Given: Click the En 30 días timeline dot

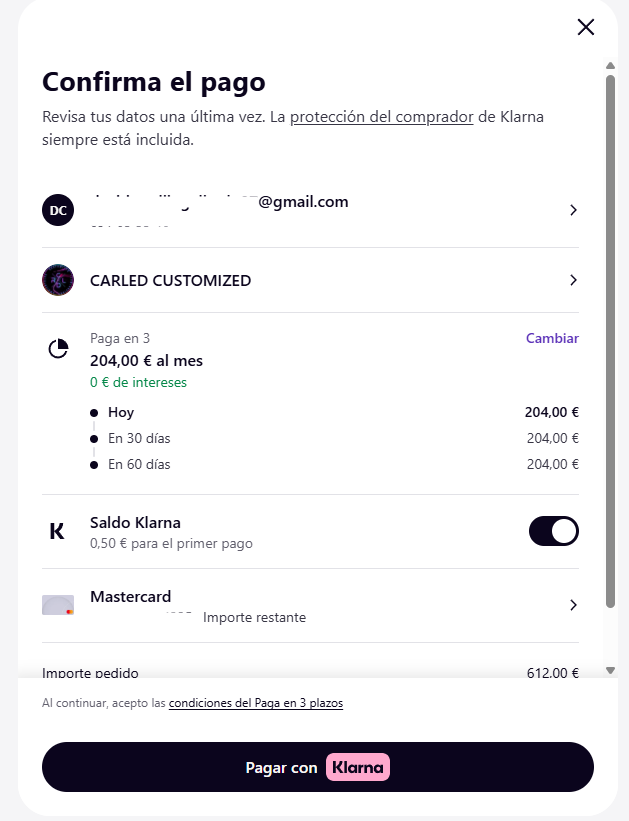Looking at the screenshot, I should (x=95, y=438).
